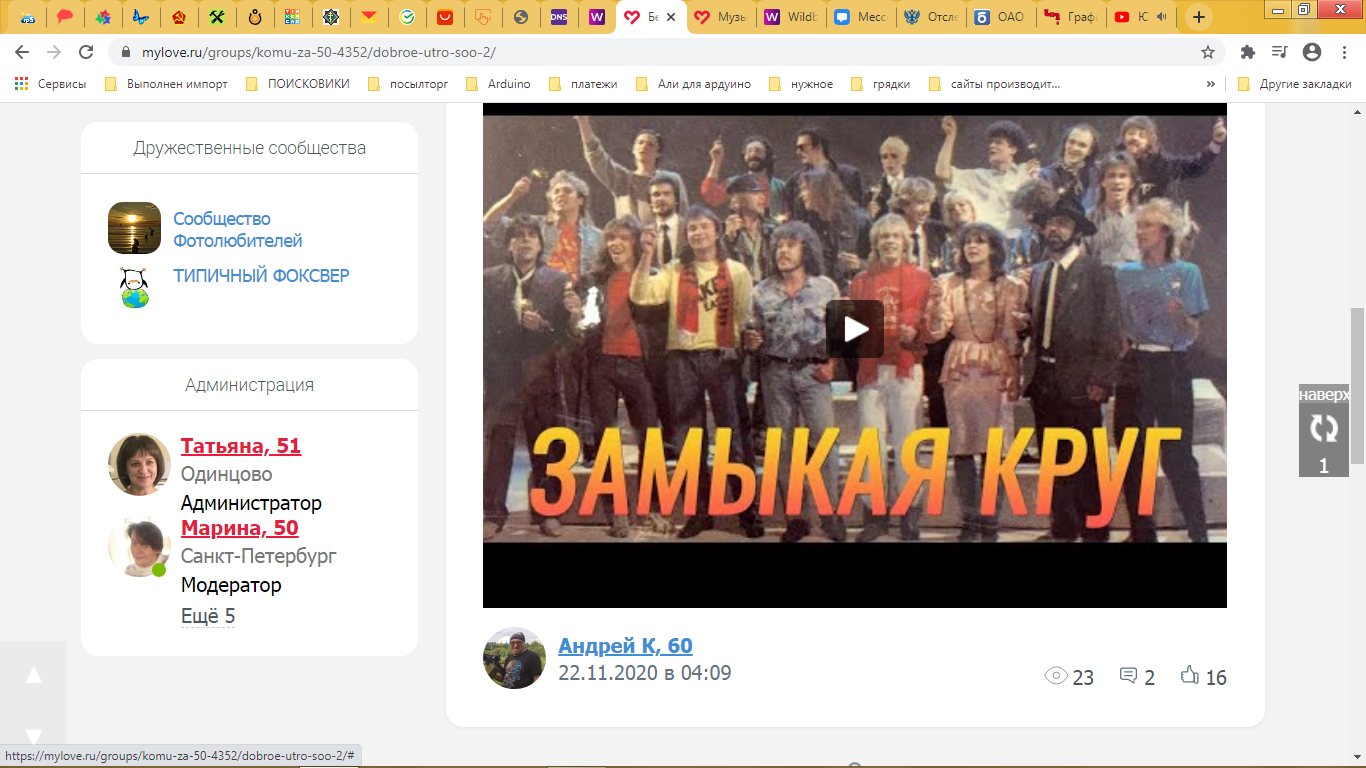Click the sunset community thumbnail
Viewport: 1366px width, 768px height.
pyautogui.click(x=135, y=228)
